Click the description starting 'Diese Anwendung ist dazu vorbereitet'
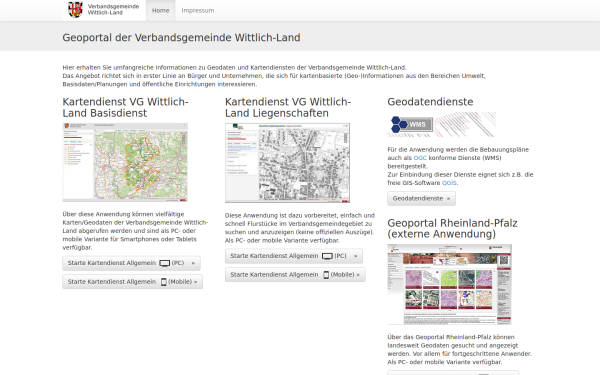 point(300,228)
